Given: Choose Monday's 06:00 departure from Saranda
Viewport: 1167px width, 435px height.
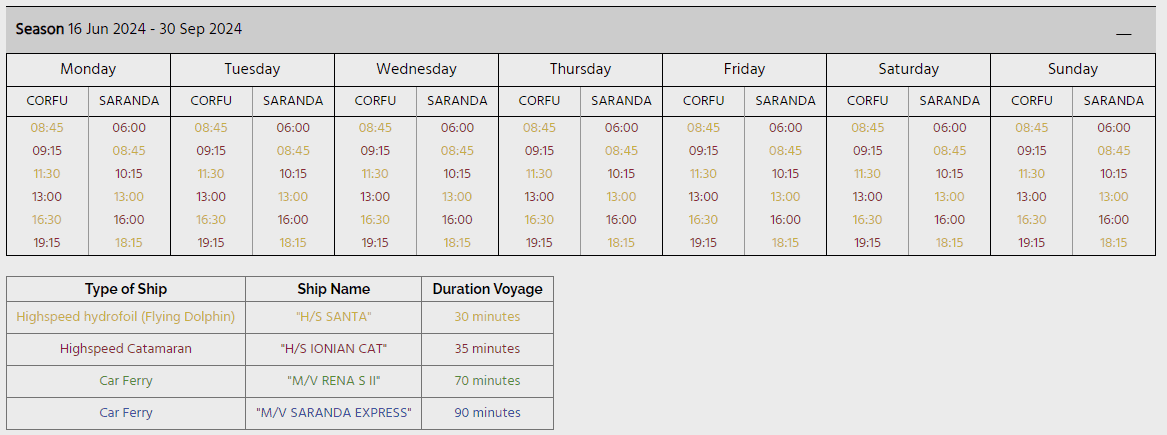Looking at the screenshot, I should click(x=129, y=128).
